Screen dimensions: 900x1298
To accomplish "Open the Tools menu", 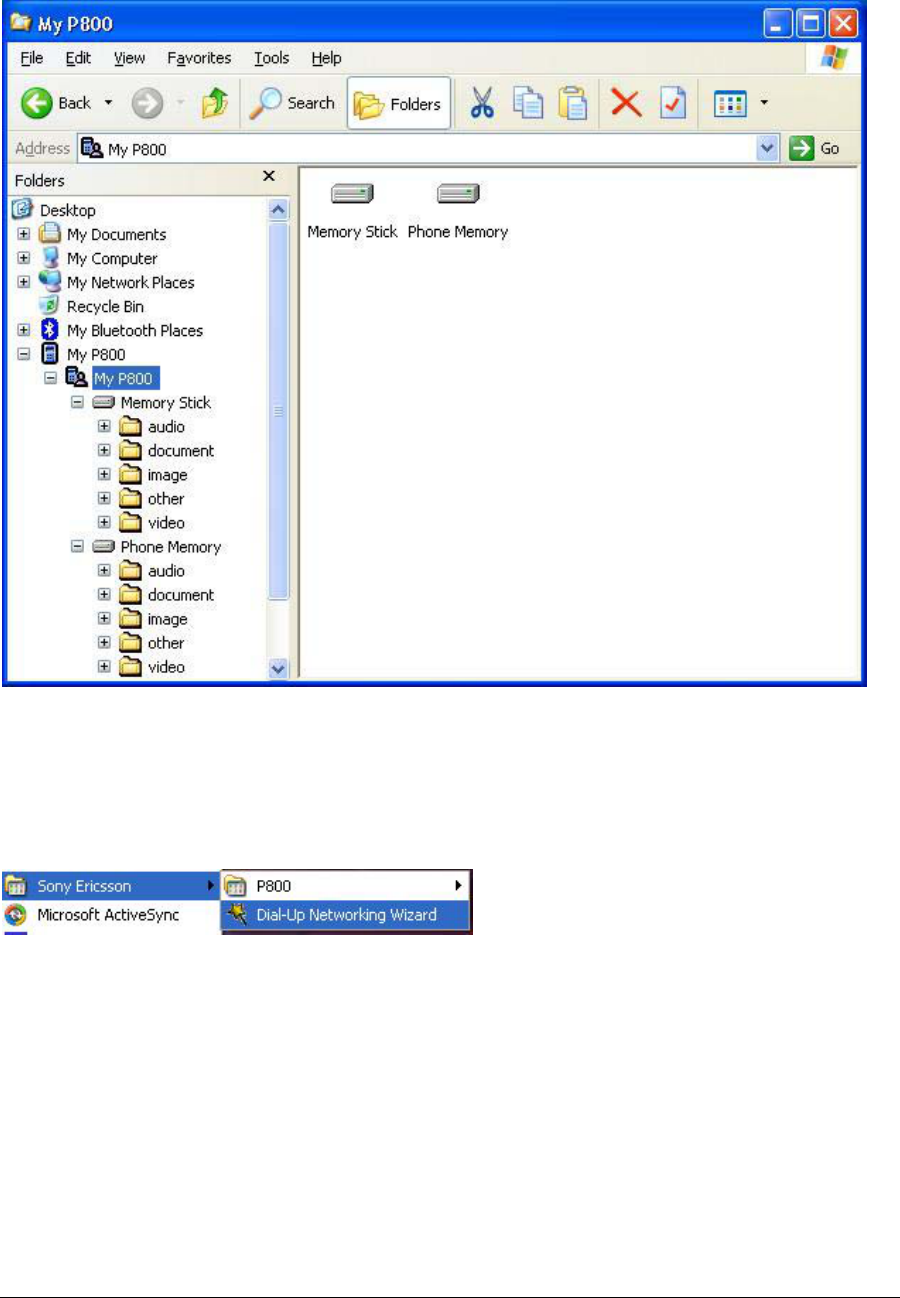I will point(273,58).
